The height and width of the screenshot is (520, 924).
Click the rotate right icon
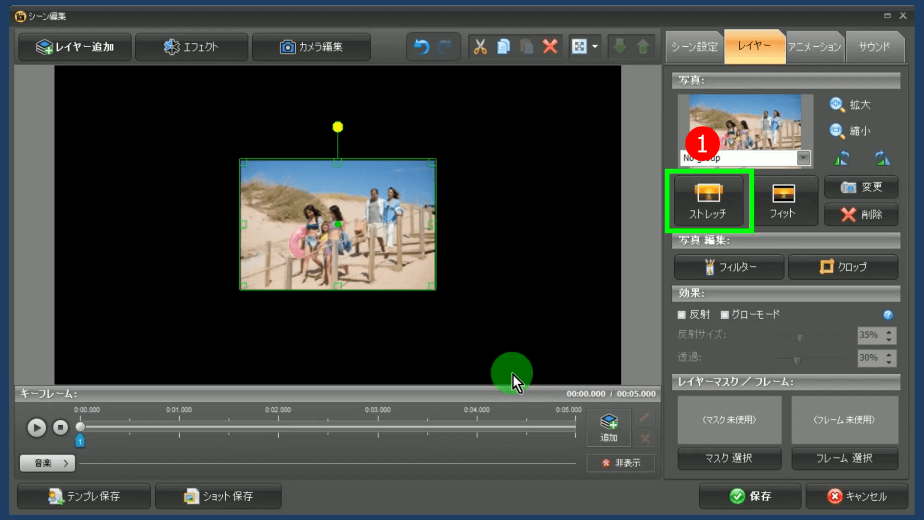[x=881, y=158]
